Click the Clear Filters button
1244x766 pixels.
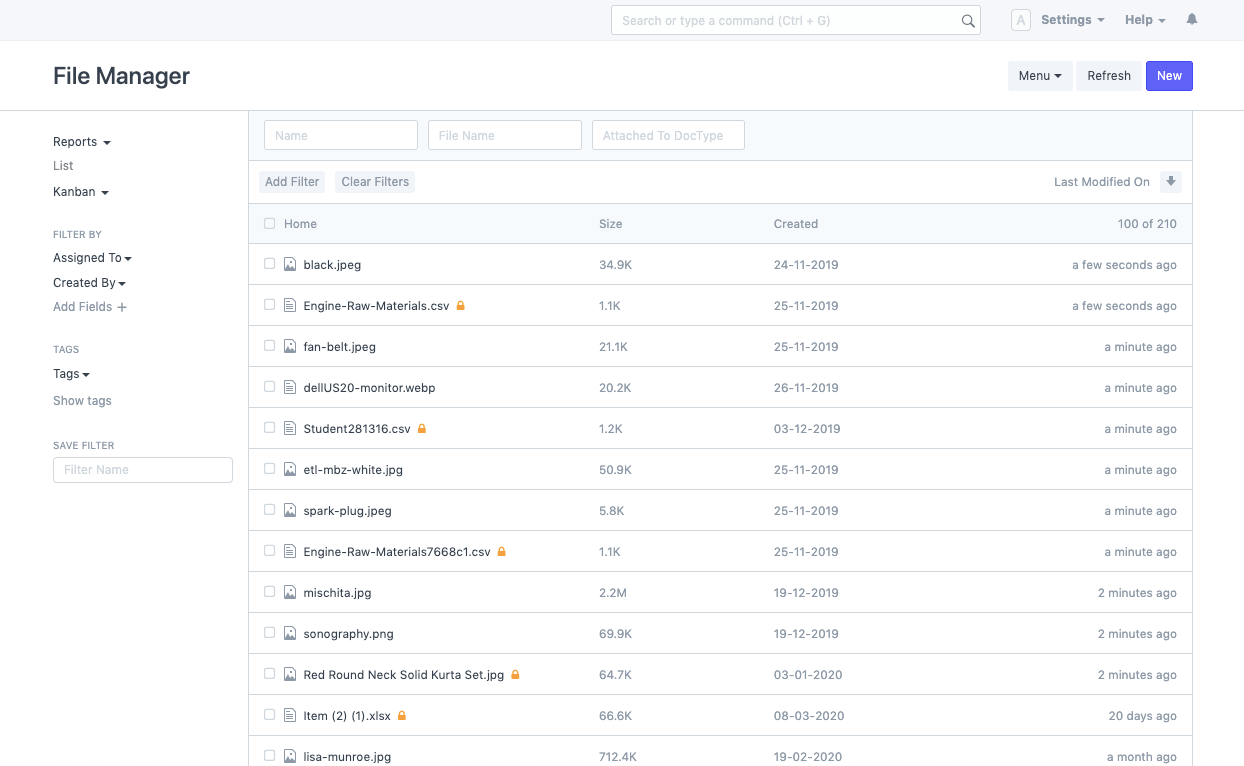(x=375, y=182)
